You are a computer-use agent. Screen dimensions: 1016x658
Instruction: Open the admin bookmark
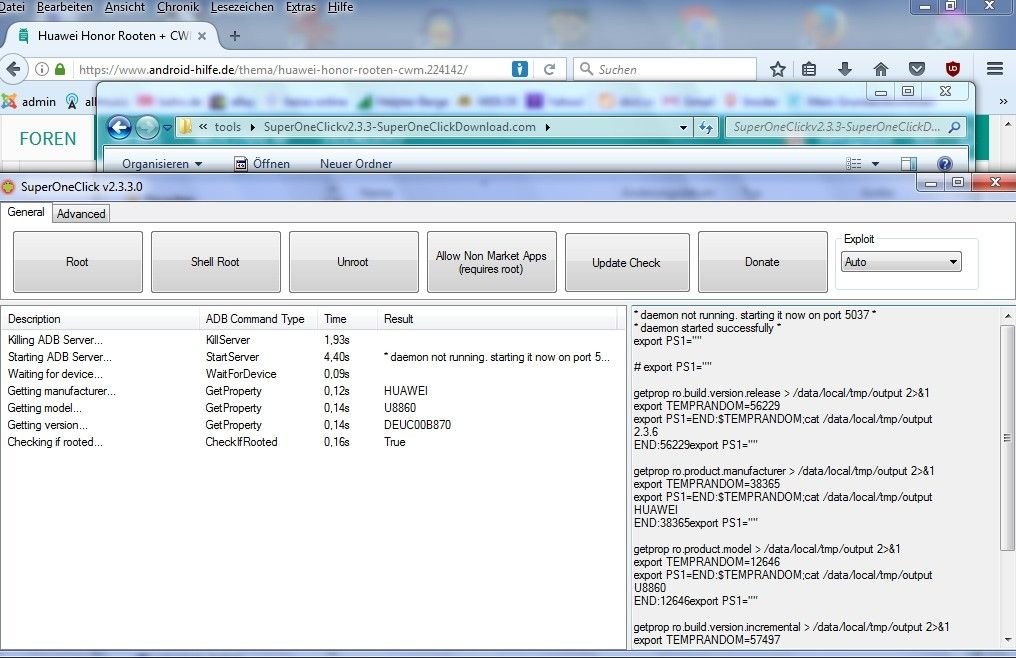[x=29, y=102]
